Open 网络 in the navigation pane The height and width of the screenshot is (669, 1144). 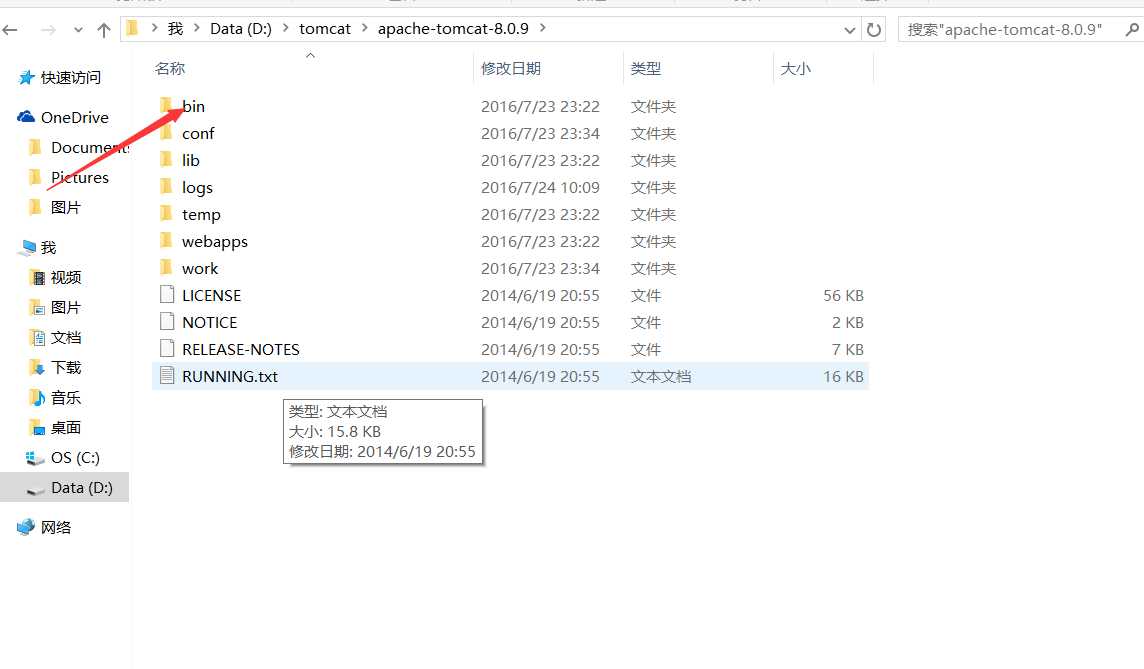[x=55, y=527]
